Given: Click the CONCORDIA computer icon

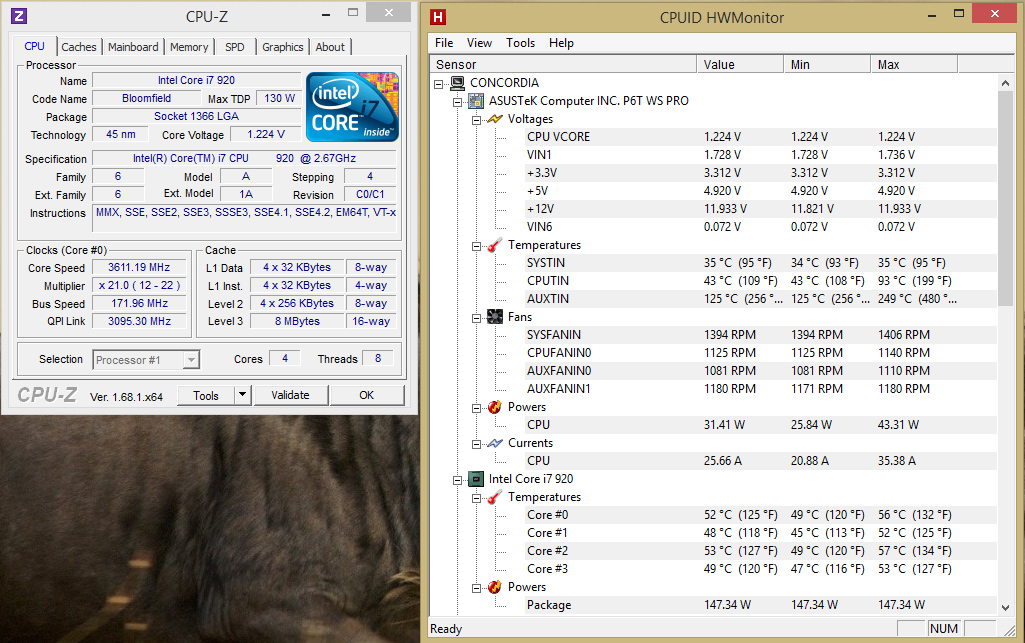Looking at the screenshot, I should tap(458, 83).
